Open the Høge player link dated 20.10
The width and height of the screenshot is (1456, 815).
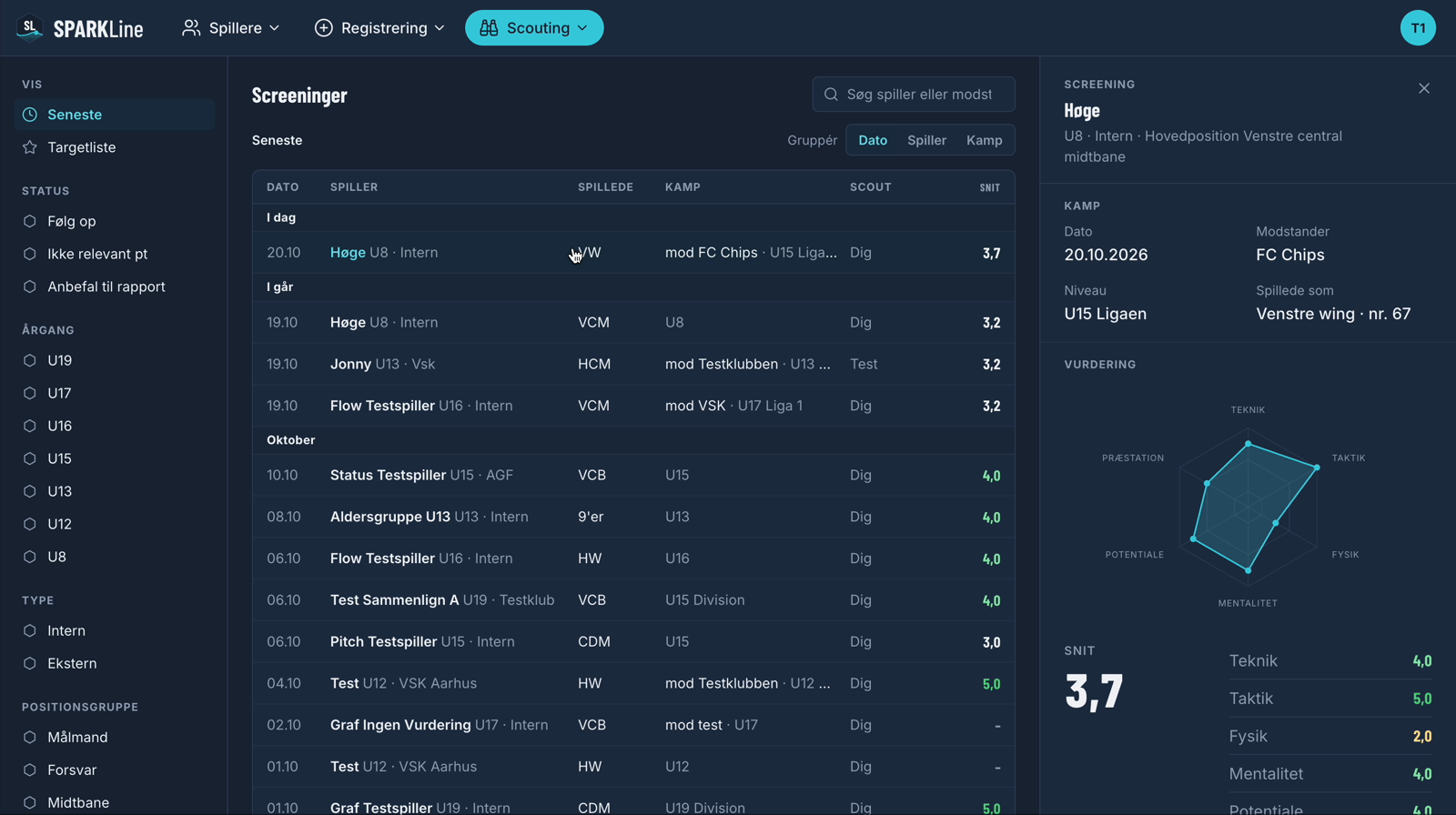pos(348,253)
